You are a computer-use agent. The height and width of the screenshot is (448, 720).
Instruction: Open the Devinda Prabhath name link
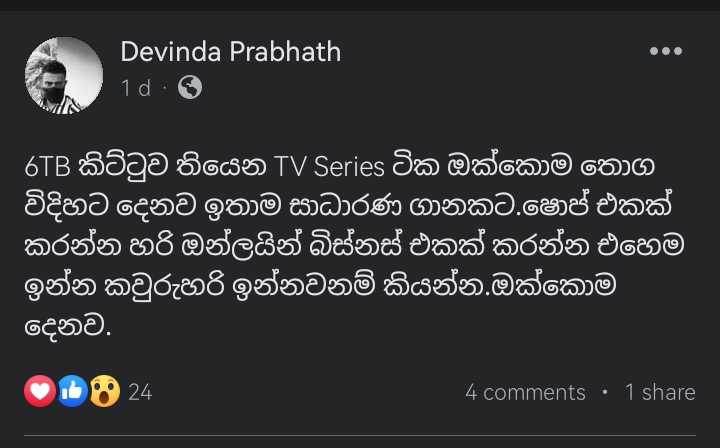tap(231, 51)
